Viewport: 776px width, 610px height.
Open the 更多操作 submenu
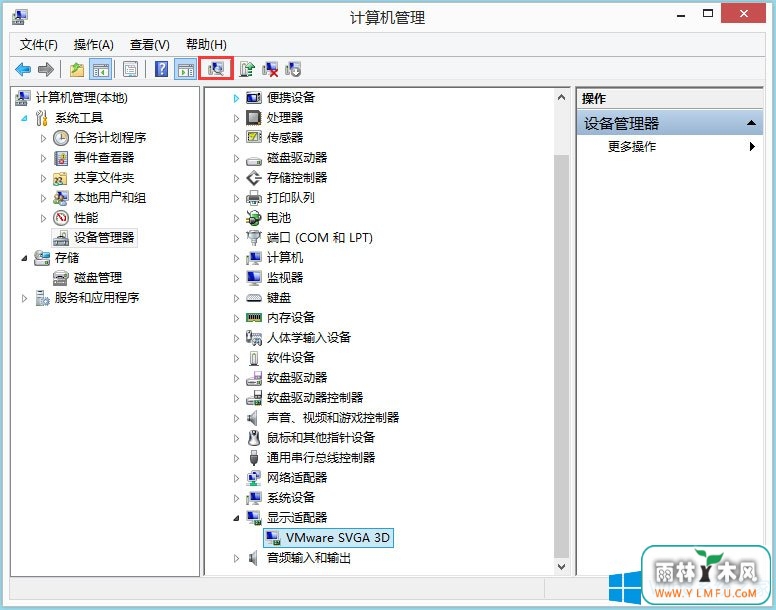[752, 146]
